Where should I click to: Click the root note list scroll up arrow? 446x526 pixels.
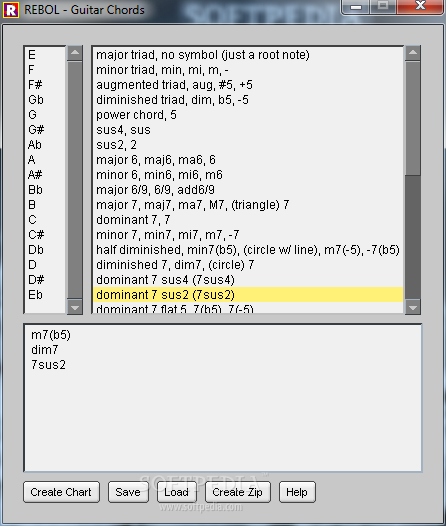click(x=75, y=53)
